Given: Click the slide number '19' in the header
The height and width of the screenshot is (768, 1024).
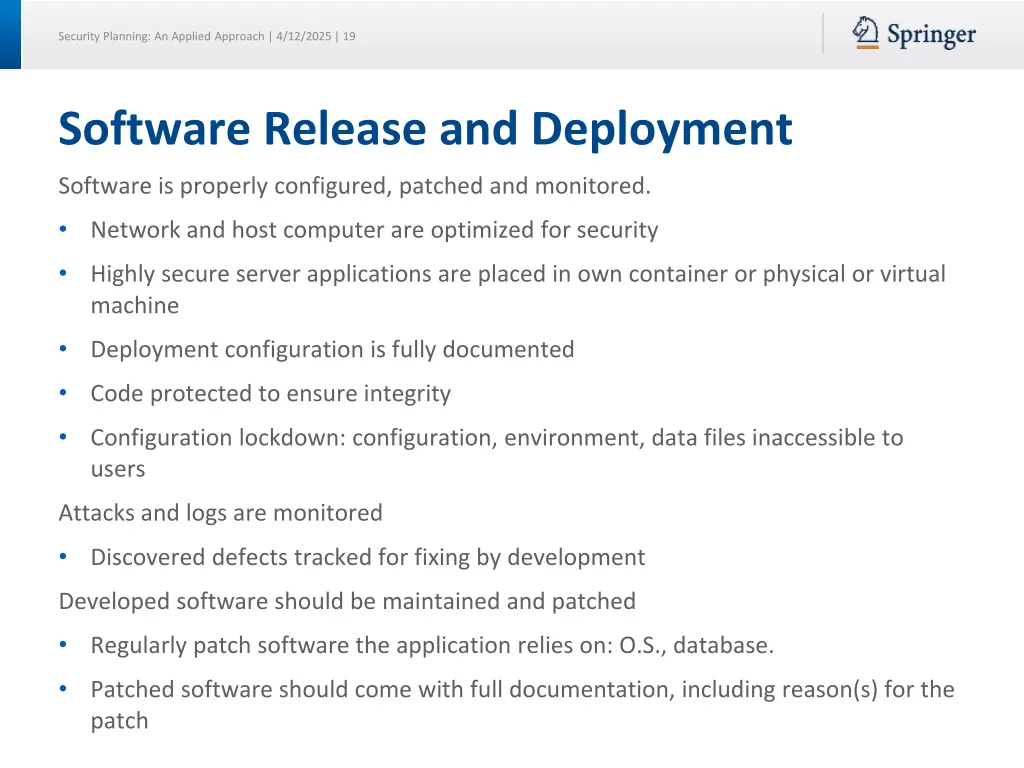Looking at the screenshot, I should pyautogui.click(x=349, y=37).
